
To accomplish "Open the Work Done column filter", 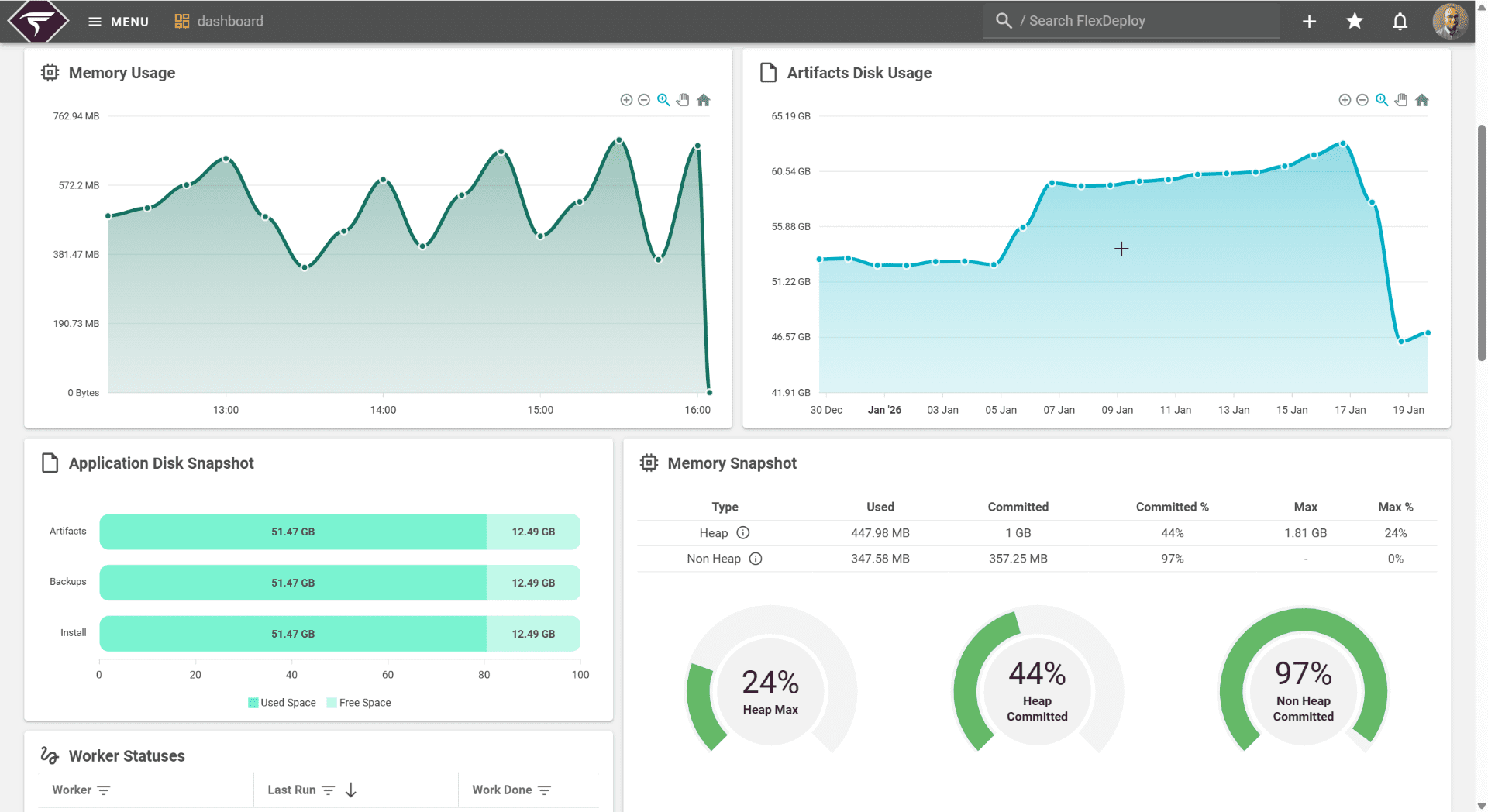I will point(544,790).
